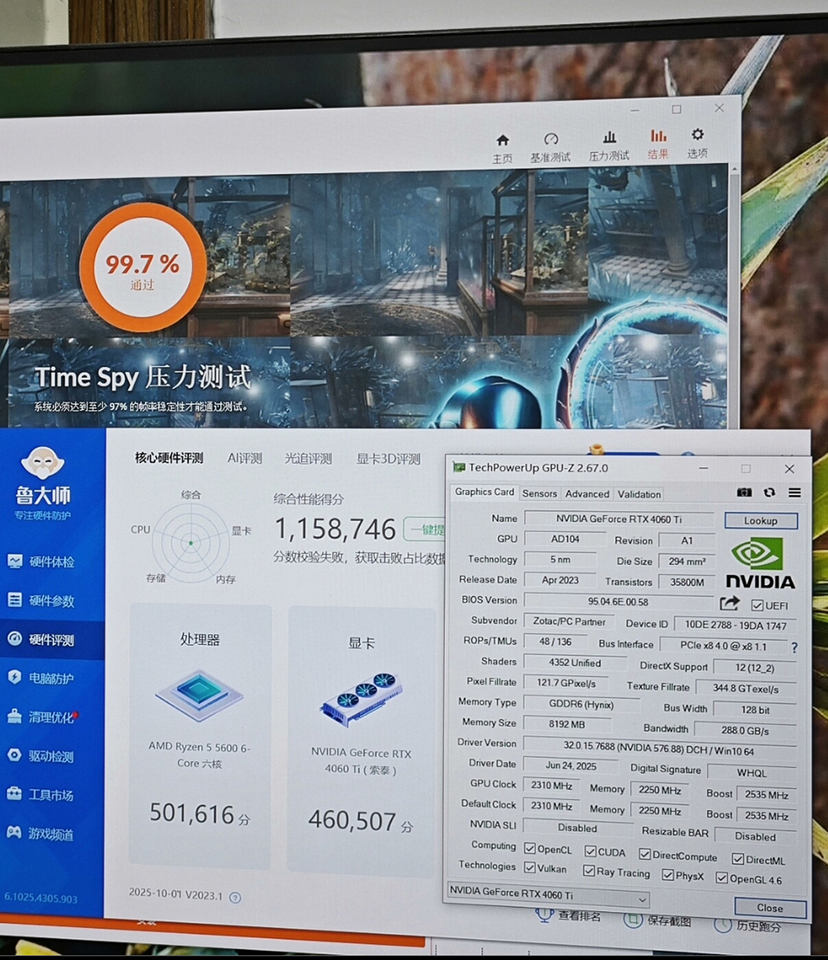Switch to Advanced tab in GPU-Z
The width and height of the screenshot is (828, 960).
pyautogui.click(x=587, y=494)
